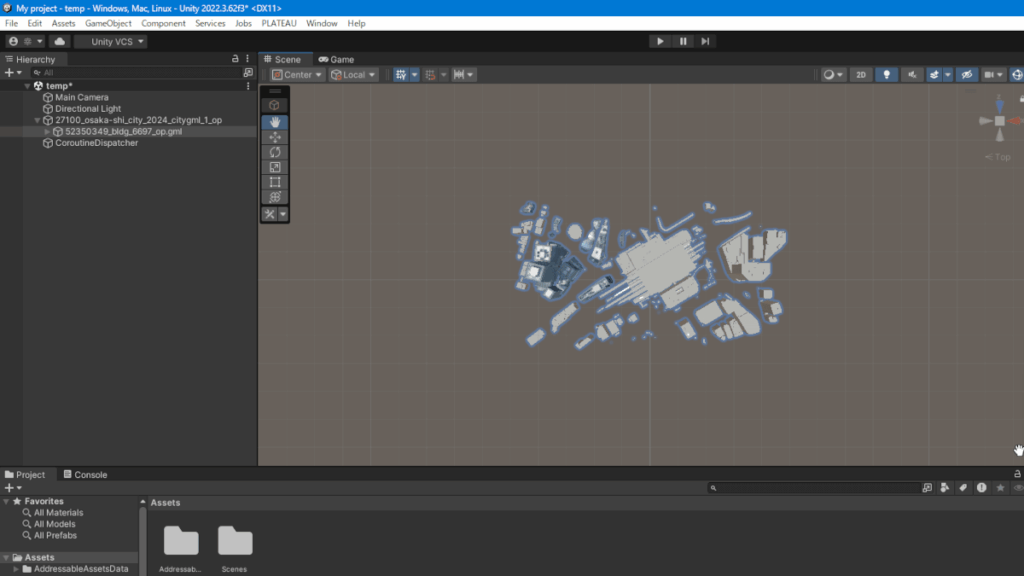Click the Play button

coord(660,41)
